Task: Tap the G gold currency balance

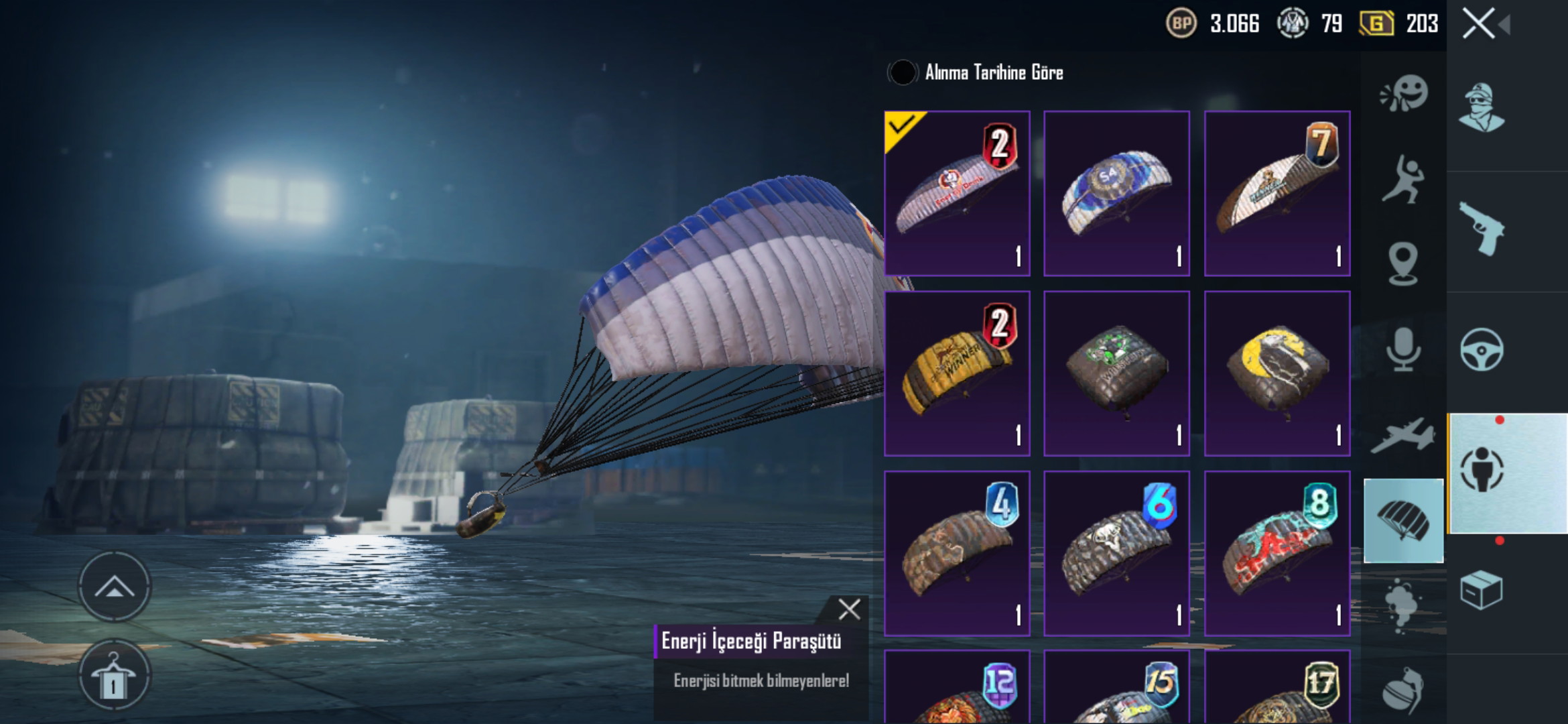Action: point(1398,23)
